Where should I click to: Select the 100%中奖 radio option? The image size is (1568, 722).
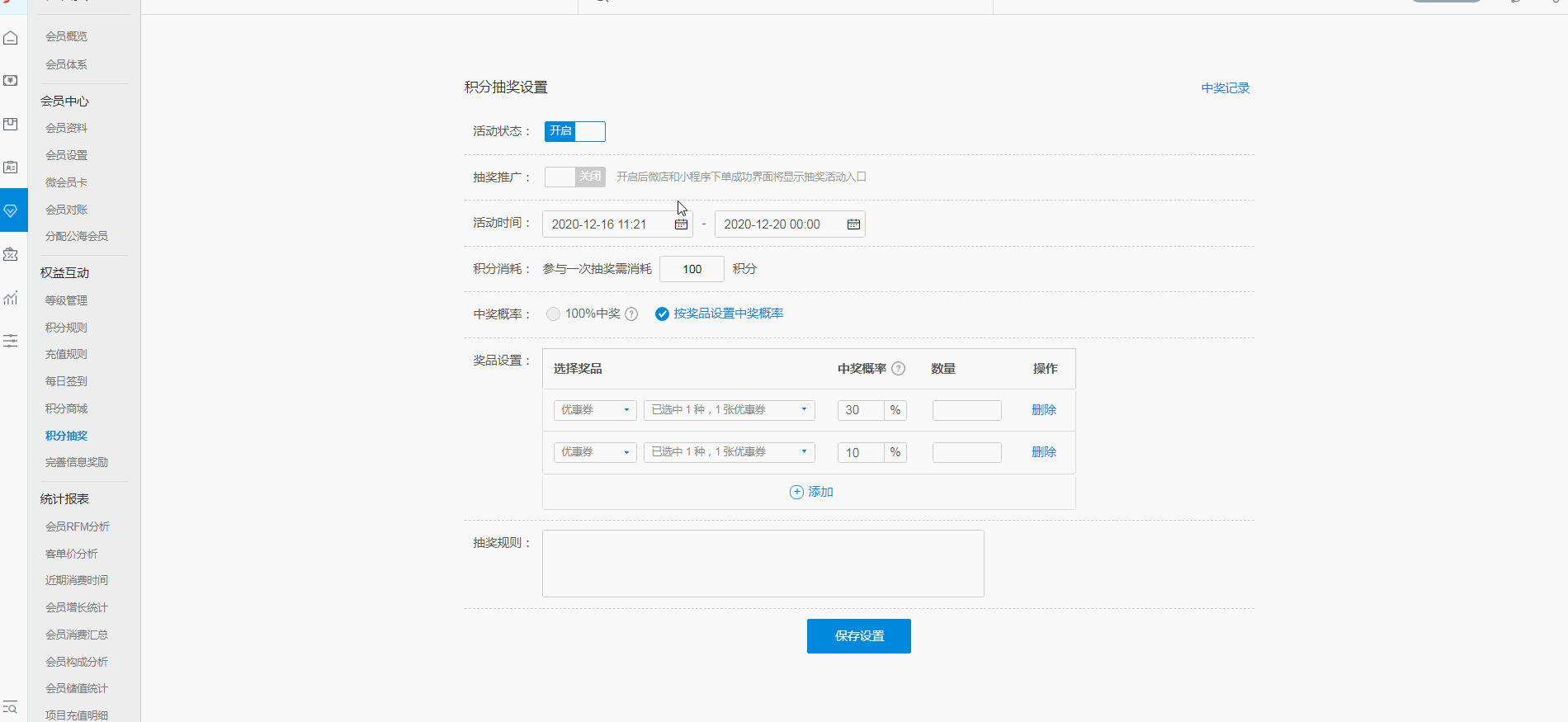[x=553, y=314]
